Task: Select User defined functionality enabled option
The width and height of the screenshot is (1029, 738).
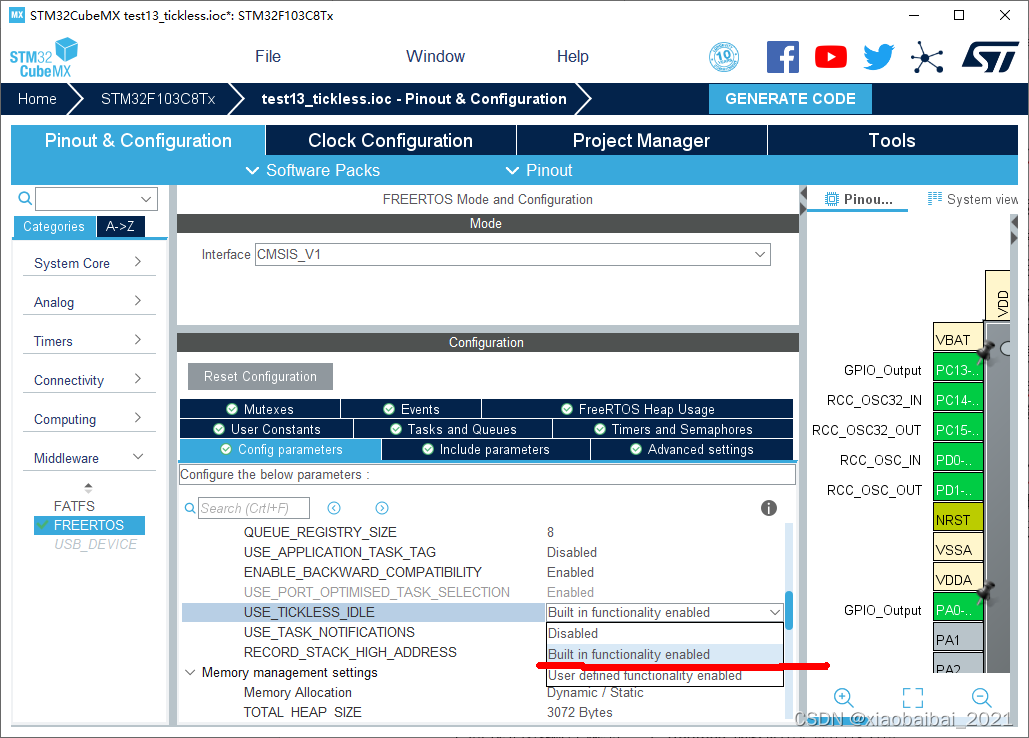Action: pos(665,676)
